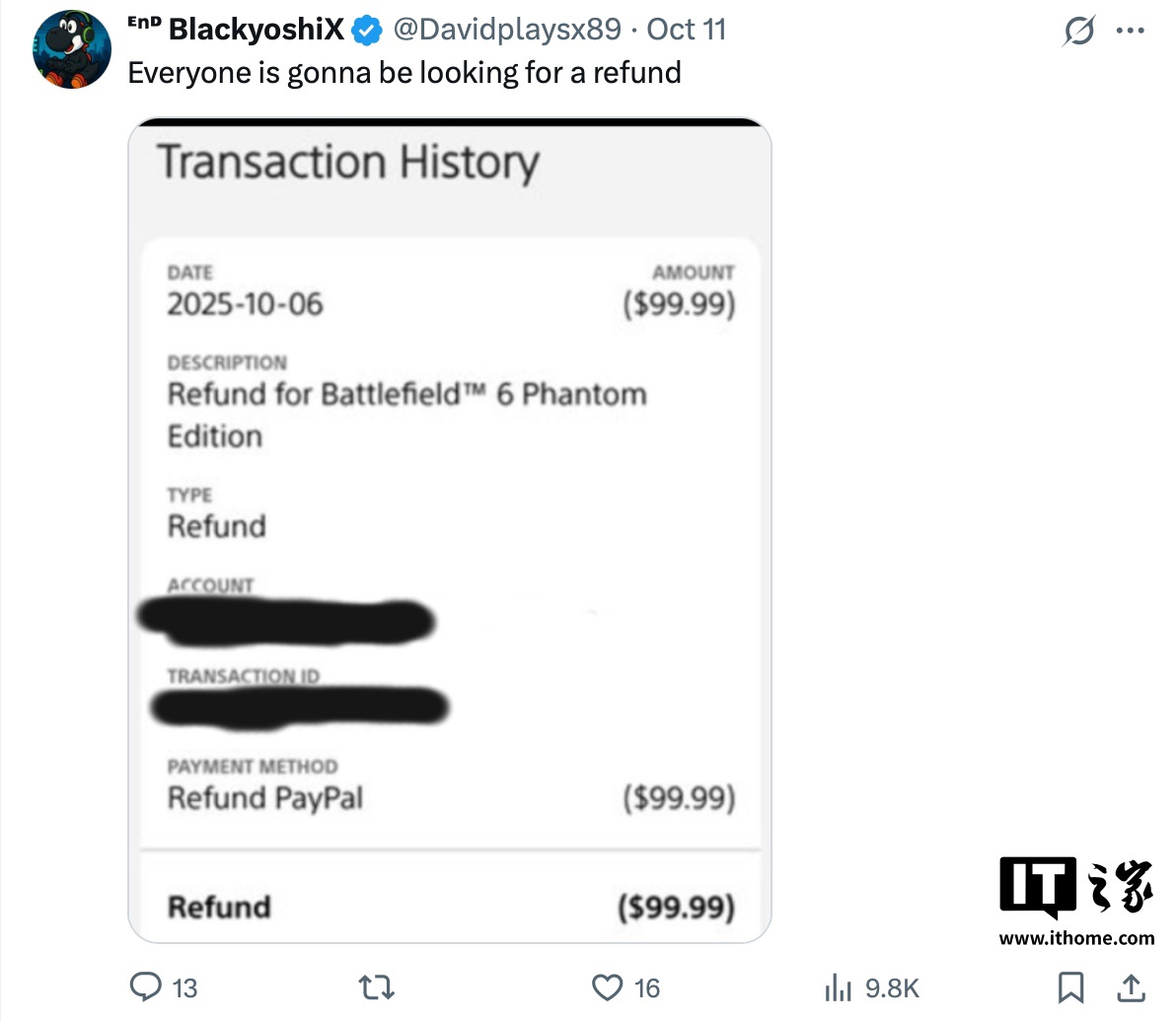Bookmark this tweet

tap(1070, 986)
